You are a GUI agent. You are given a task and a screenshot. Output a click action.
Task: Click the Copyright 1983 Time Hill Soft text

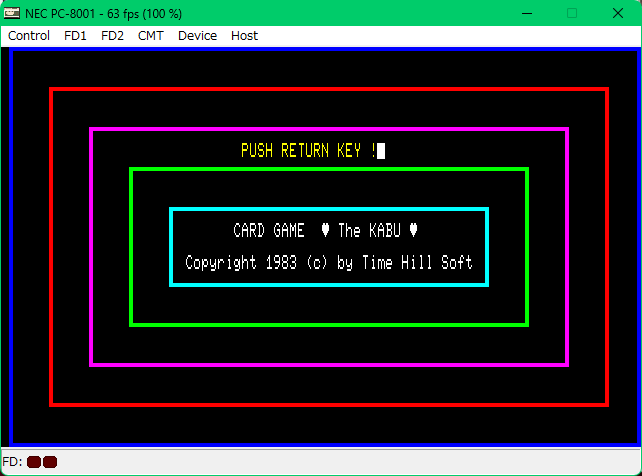[329, 263]
